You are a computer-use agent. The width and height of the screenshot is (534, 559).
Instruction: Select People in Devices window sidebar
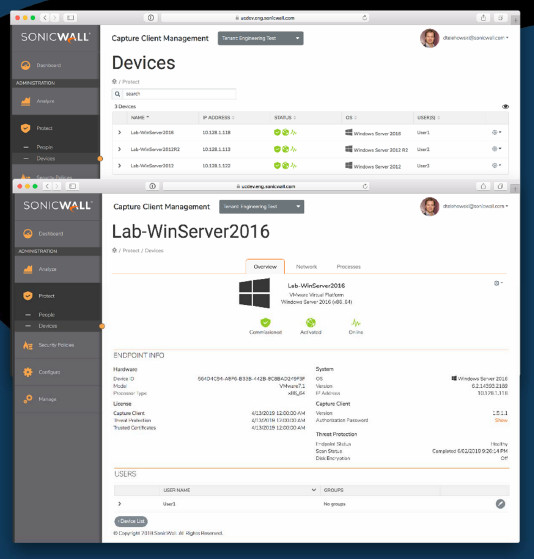45,147
